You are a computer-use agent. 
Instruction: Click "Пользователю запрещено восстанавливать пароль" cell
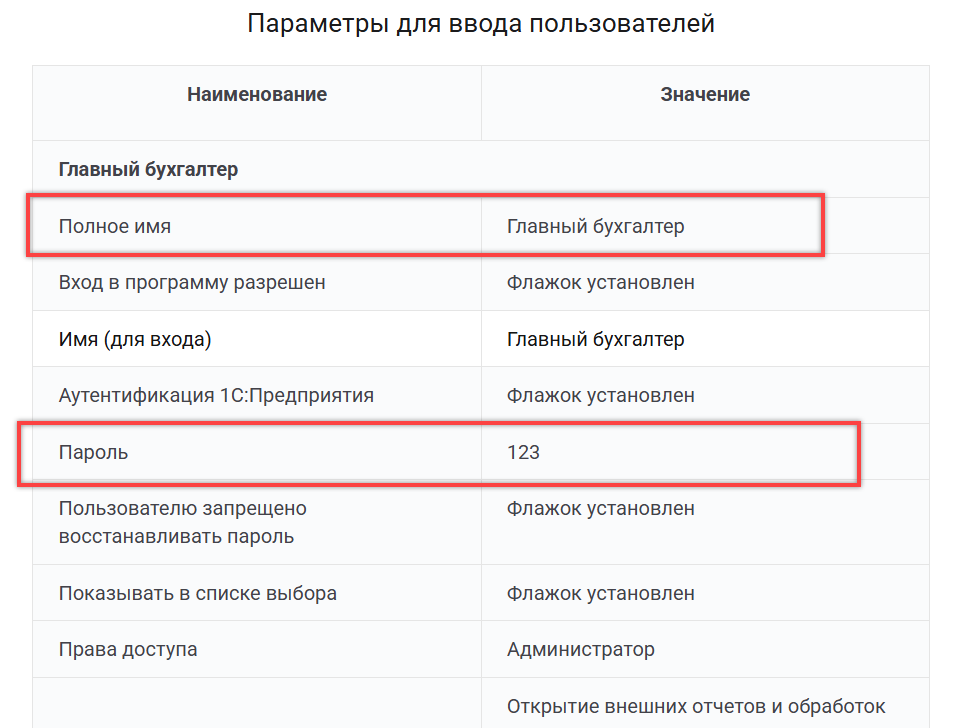click(183, 522)
